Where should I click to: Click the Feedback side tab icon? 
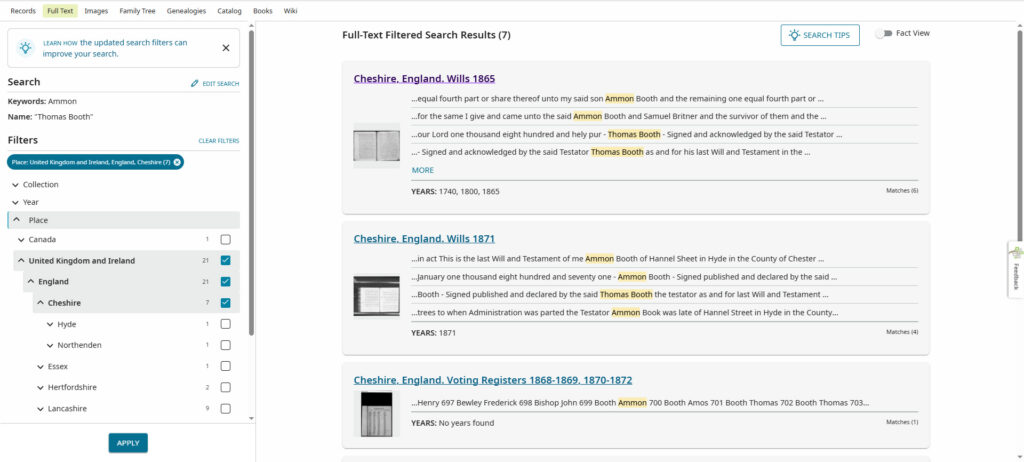click(1016, 254)
